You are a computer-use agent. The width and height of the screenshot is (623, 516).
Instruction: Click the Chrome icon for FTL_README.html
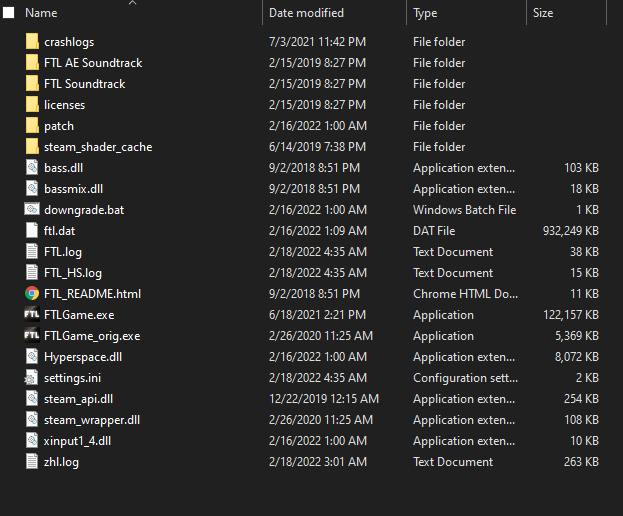pos(32,294)
